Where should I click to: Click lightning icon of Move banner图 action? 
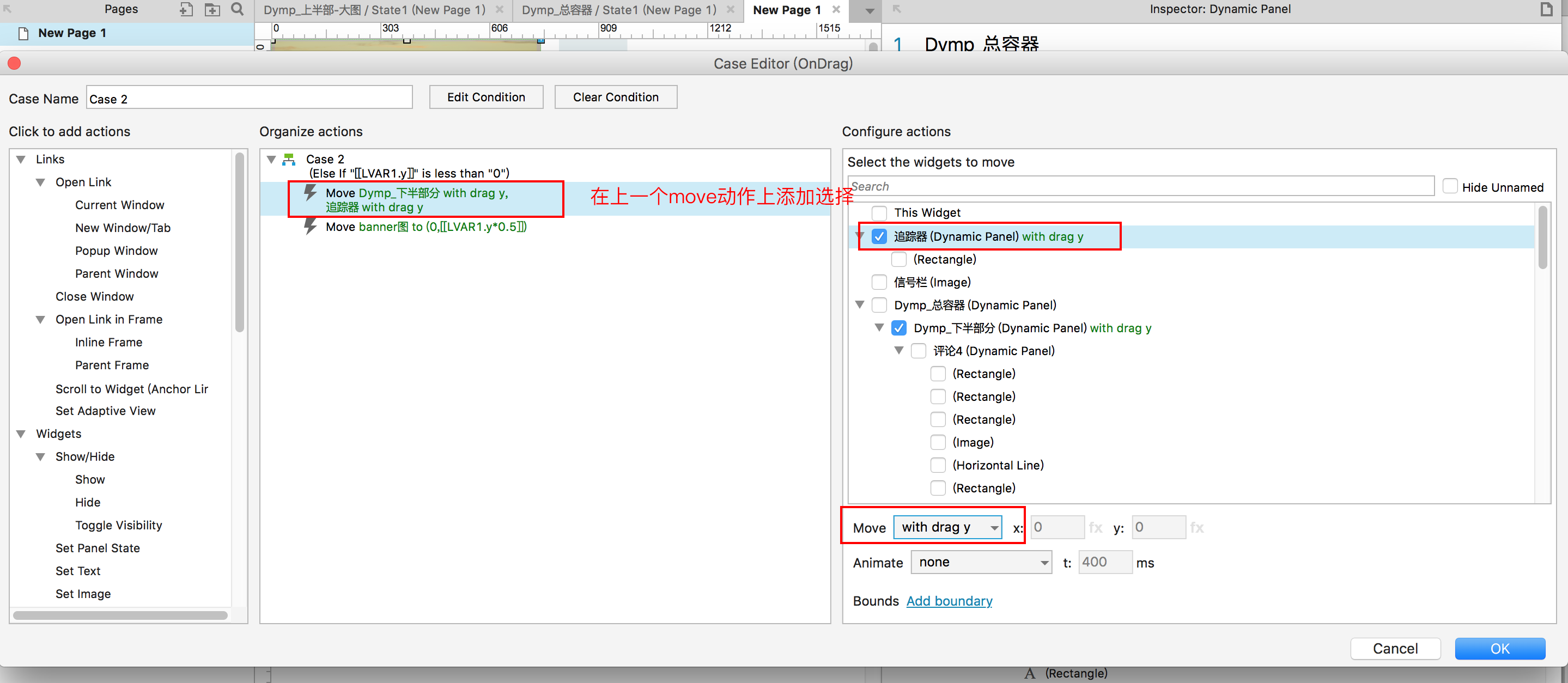311,227
